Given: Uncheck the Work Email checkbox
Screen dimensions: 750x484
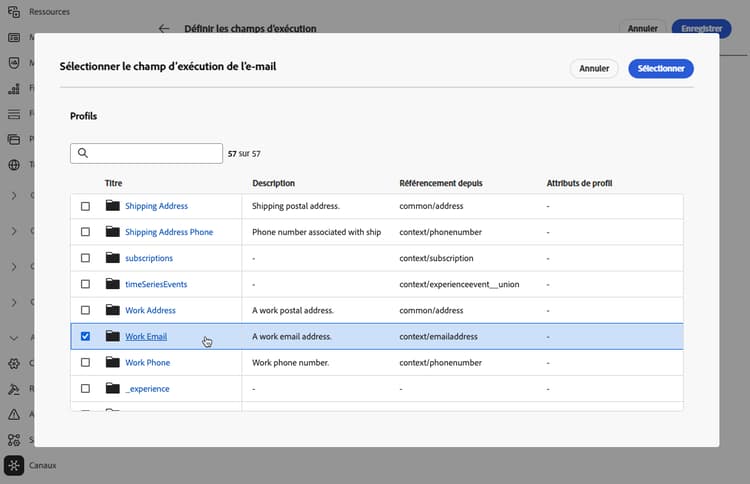Looking at the screenshot, I should [x=85, y=336].
